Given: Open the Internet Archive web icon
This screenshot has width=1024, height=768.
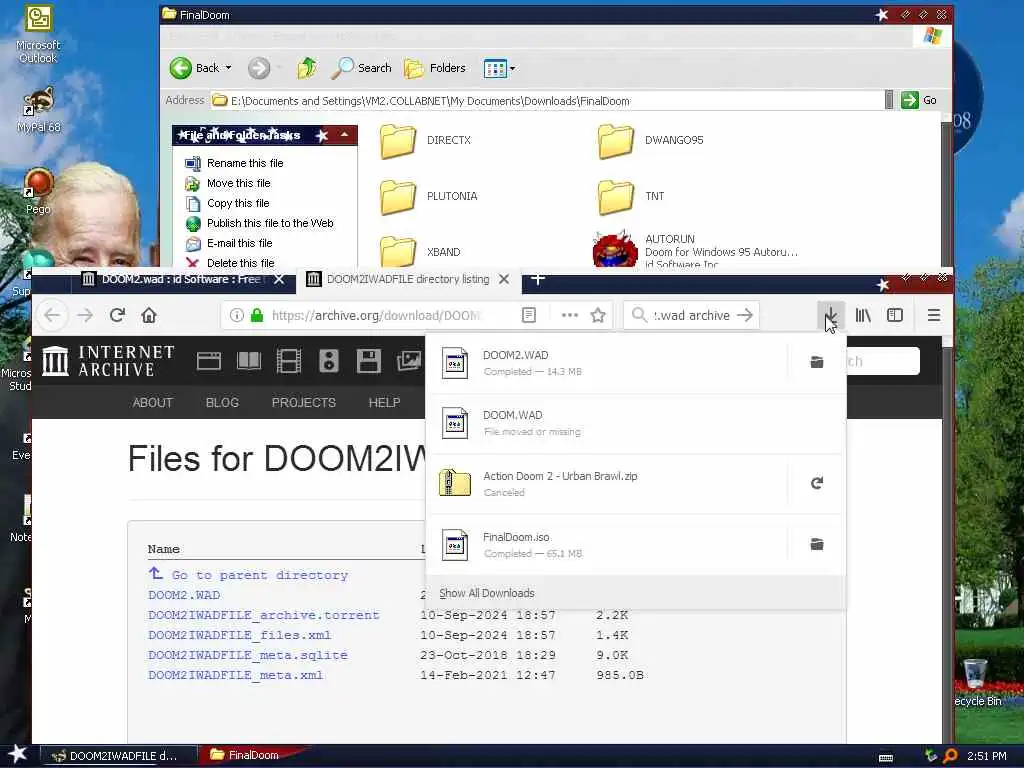Looking at the screenshot, I should tap(209, 360).
